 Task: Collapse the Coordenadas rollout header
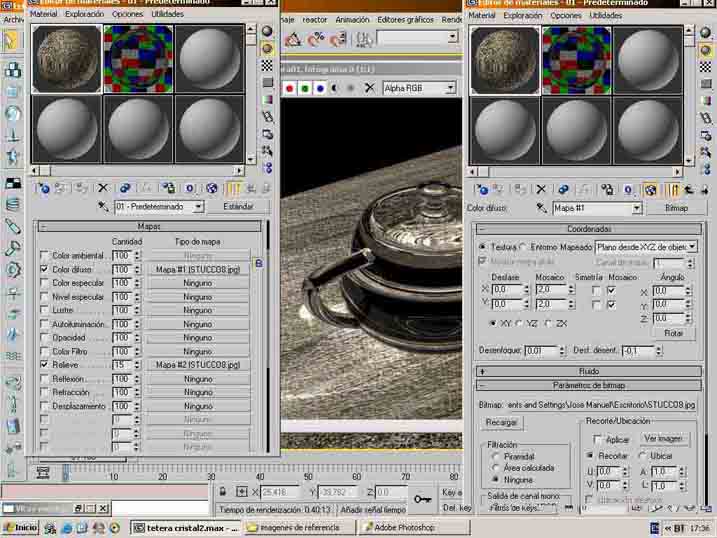[x=589, y=229]
